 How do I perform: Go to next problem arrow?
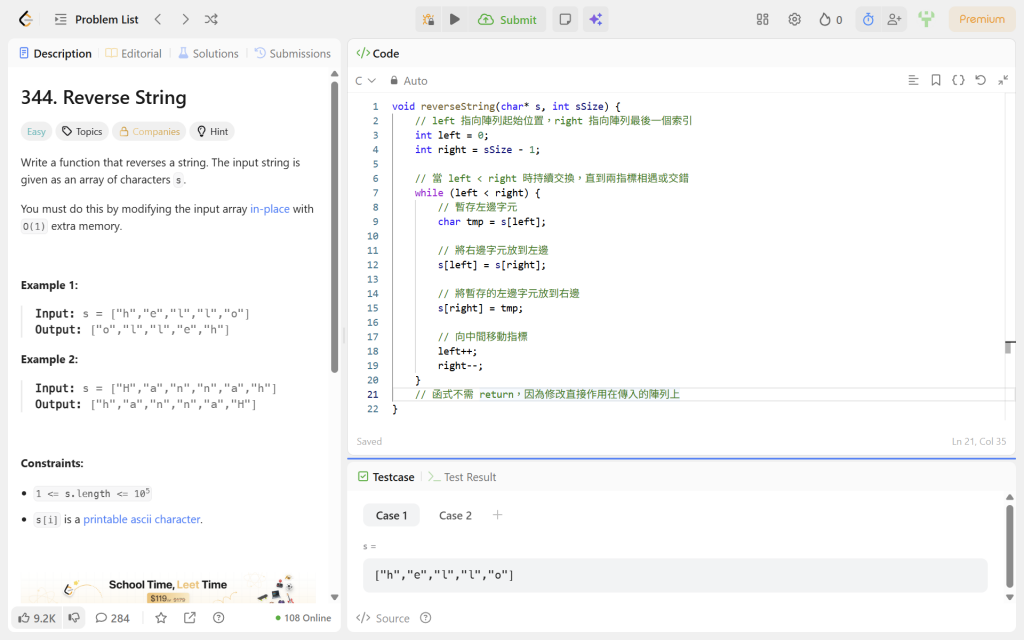(x=185, y=20)
